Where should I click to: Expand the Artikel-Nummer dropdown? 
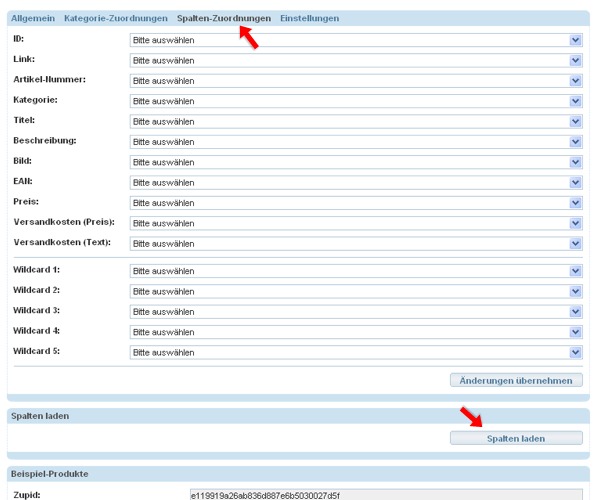356,81
